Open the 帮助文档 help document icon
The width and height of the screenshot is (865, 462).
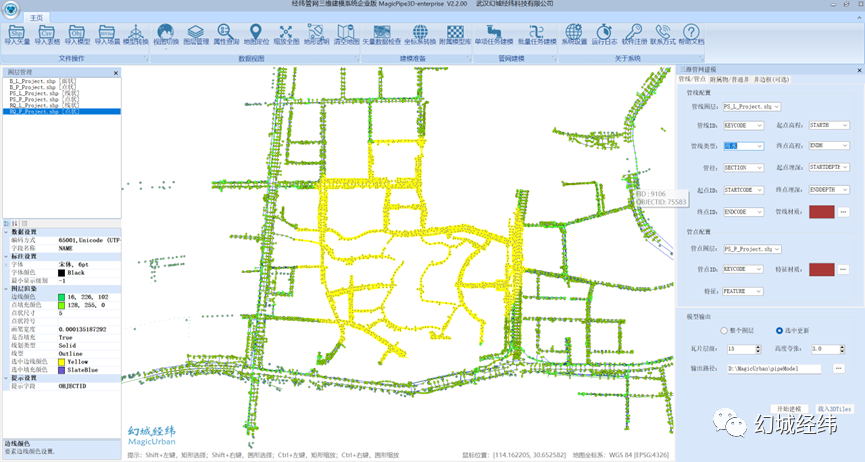coord(691,34)
